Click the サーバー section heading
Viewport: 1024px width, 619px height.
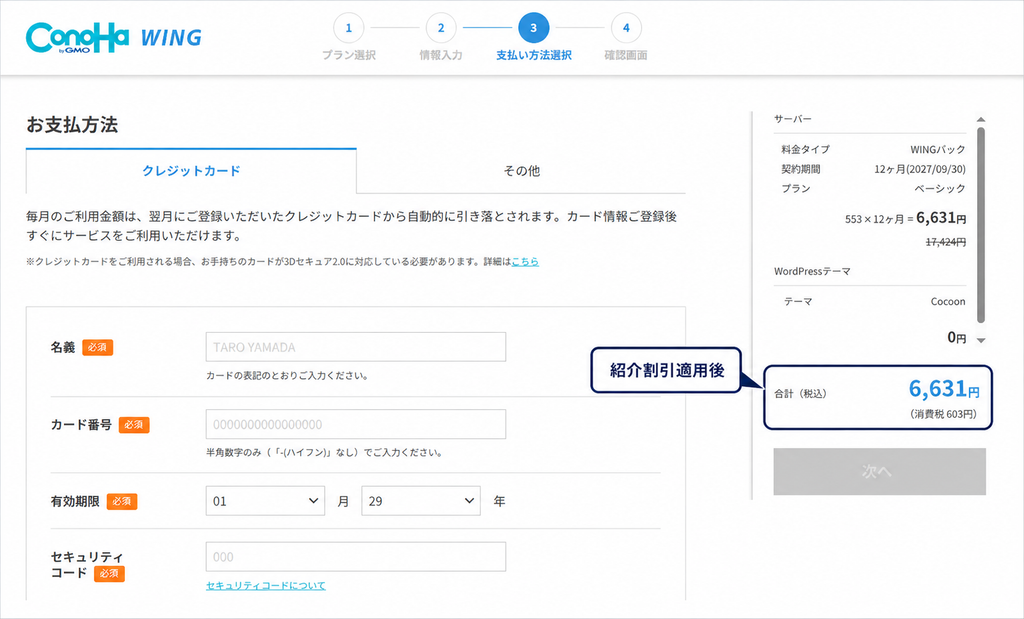pyautogui.click(x=792, y=119)
